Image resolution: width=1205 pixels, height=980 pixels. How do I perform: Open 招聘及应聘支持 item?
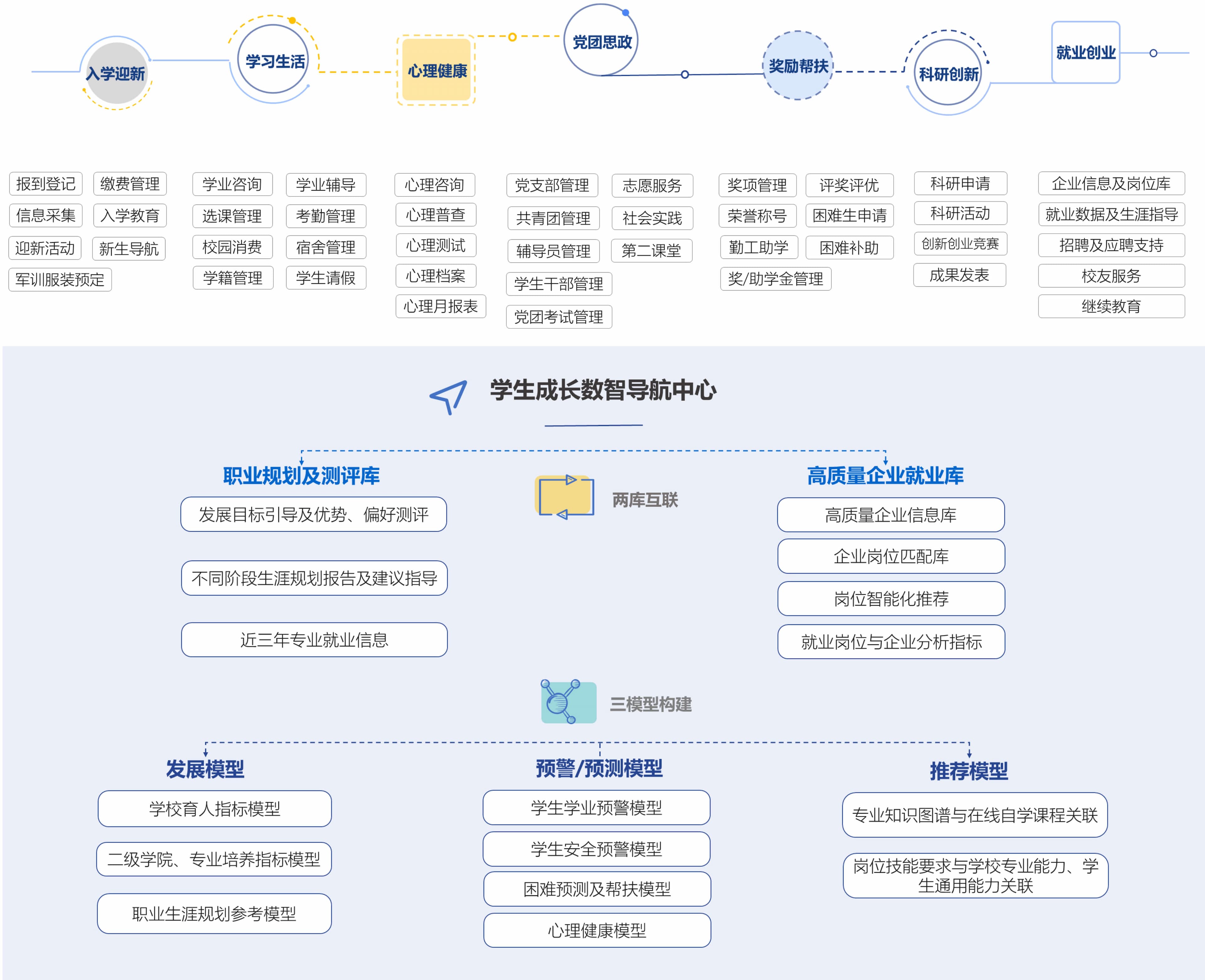pyautogui.click(x=1111, y=245)
